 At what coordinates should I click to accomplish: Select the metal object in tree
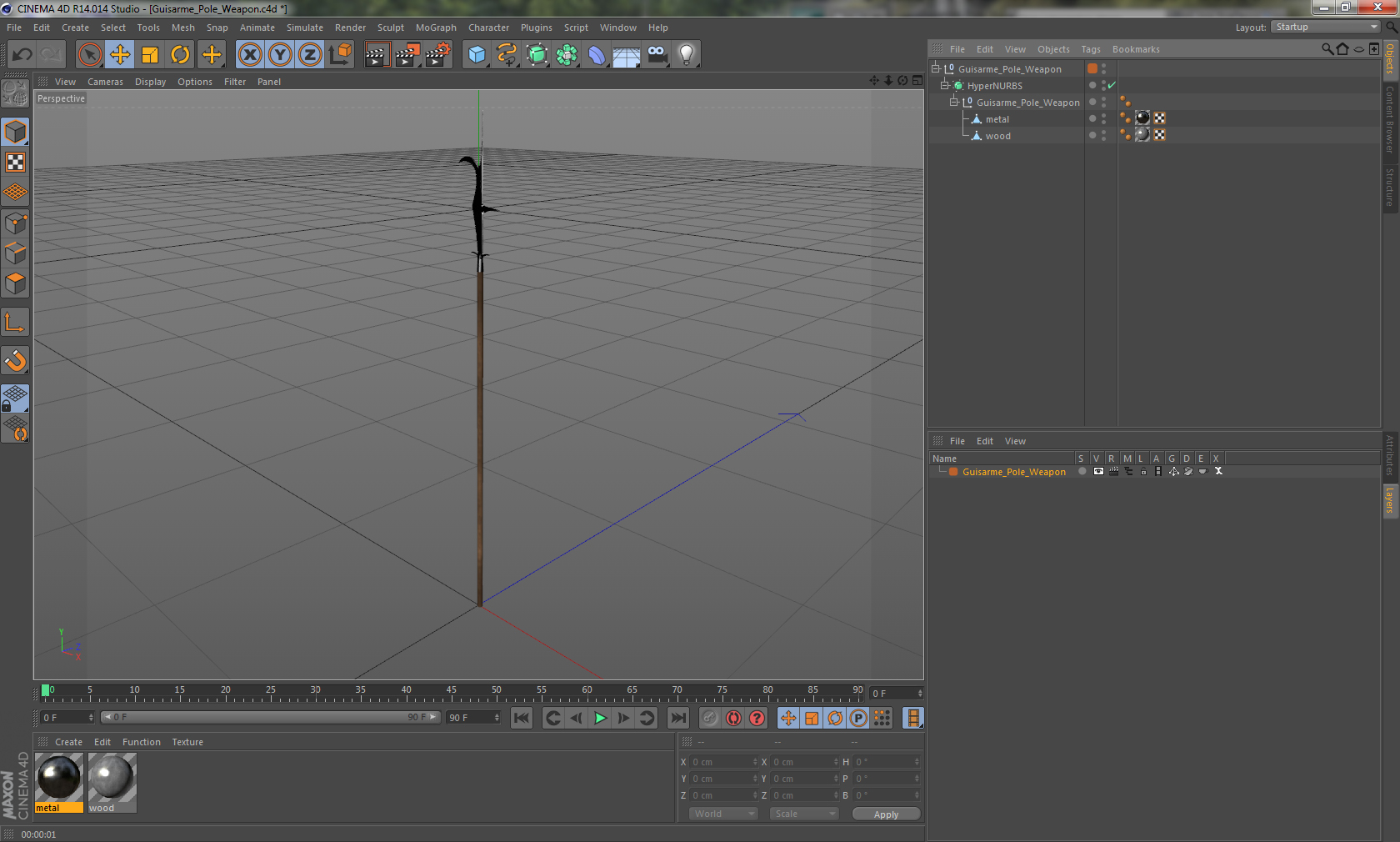pyautogui.click(x=997, y=119)
